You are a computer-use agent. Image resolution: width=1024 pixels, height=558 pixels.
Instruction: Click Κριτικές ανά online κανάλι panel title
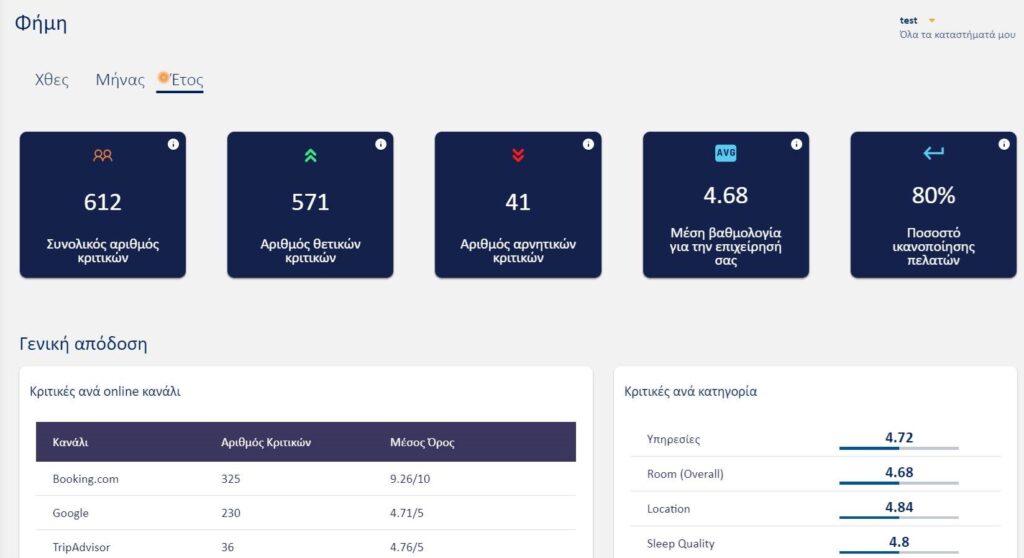105,391
